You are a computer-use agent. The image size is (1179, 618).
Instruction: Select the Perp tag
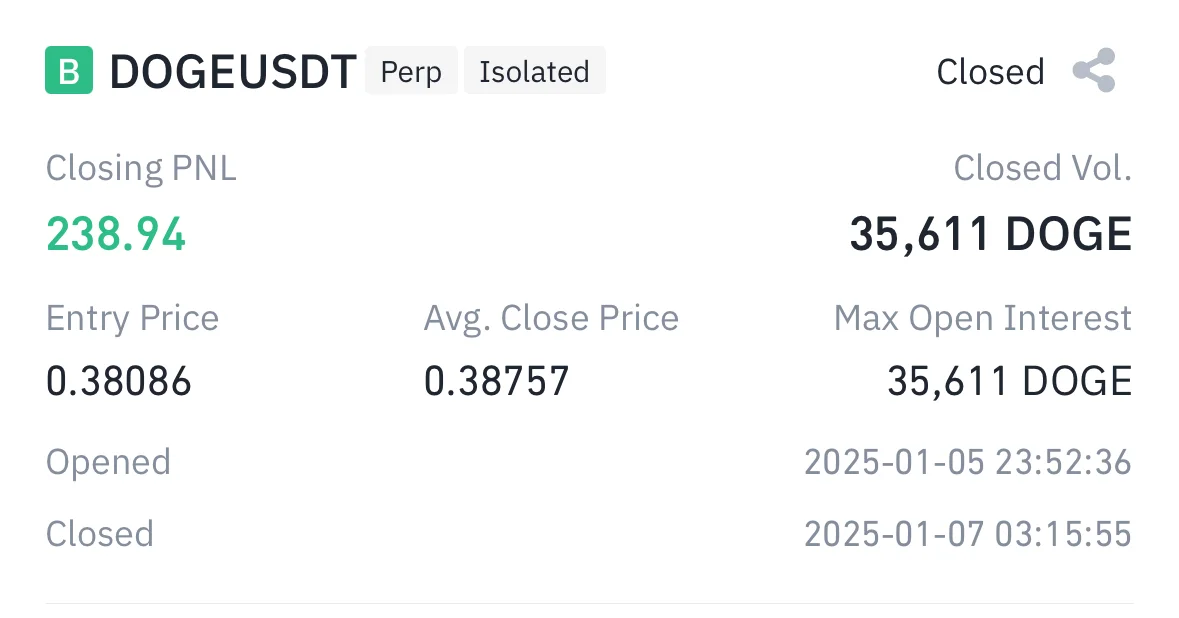[411, 72]
